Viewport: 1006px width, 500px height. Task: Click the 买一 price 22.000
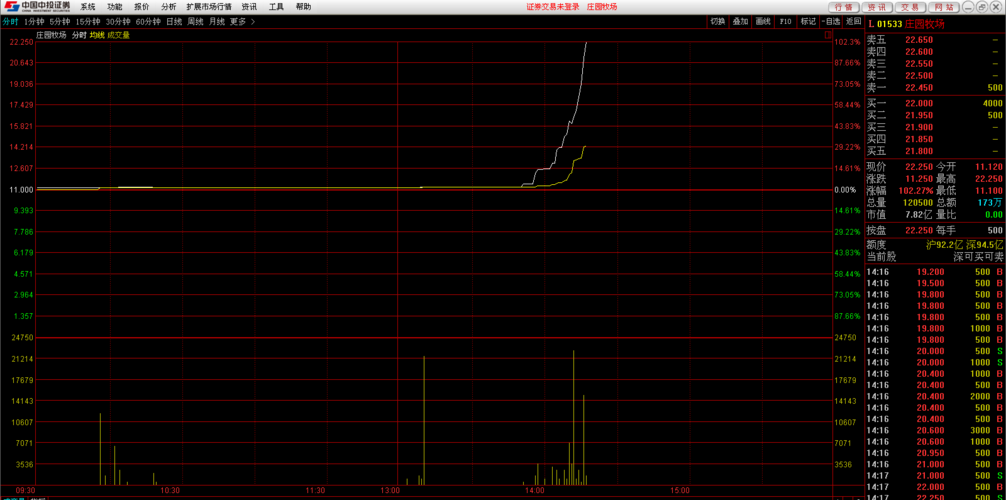click(919, 103)
